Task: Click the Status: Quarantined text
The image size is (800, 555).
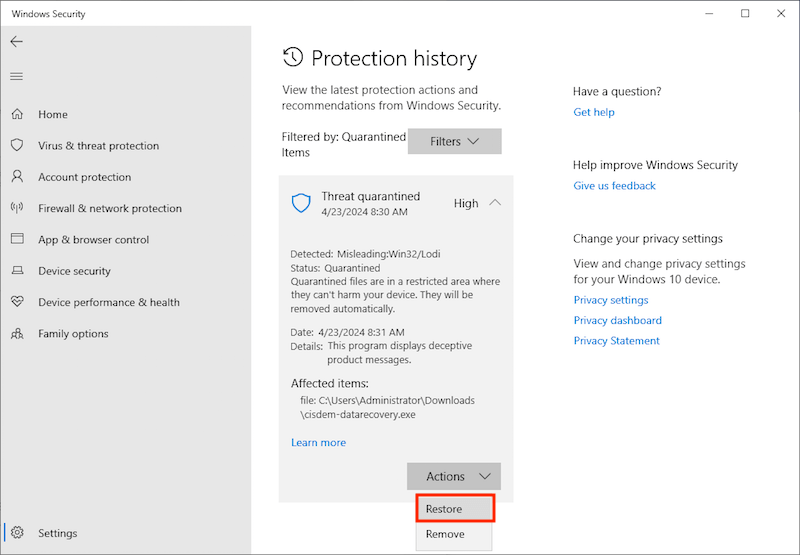Action: [335, 268]
